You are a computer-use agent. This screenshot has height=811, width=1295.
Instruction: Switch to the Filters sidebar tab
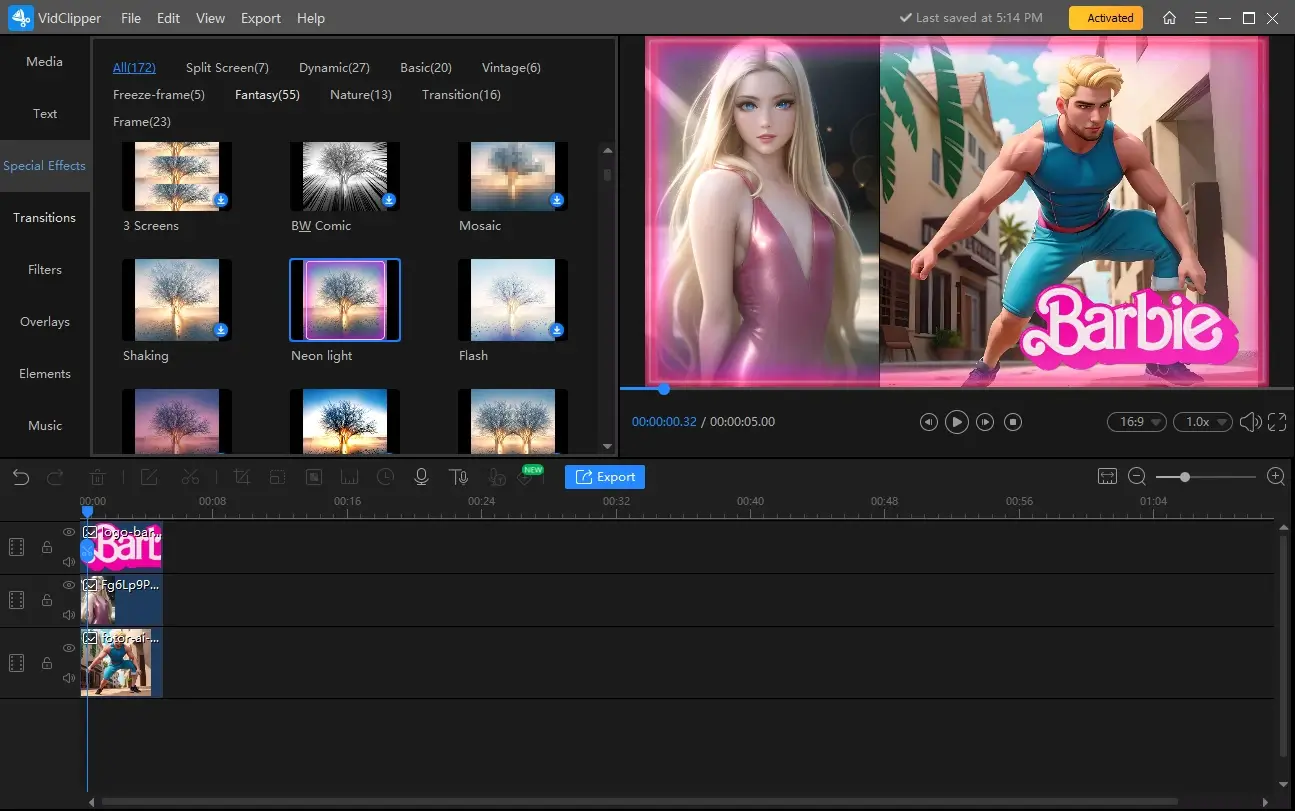(45, 270)
